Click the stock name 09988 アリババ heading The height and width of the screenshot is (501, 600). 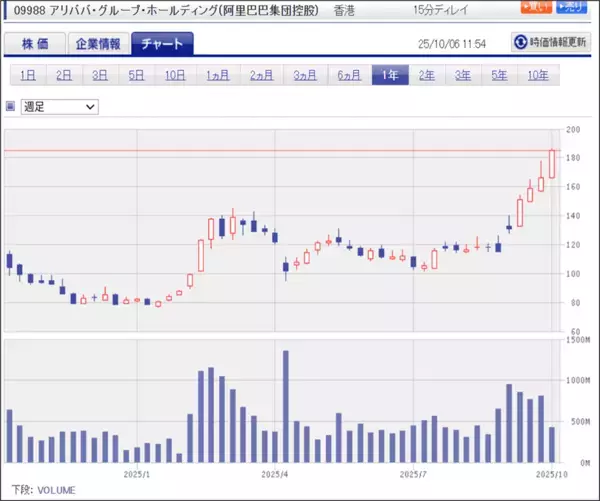point(166,11)
